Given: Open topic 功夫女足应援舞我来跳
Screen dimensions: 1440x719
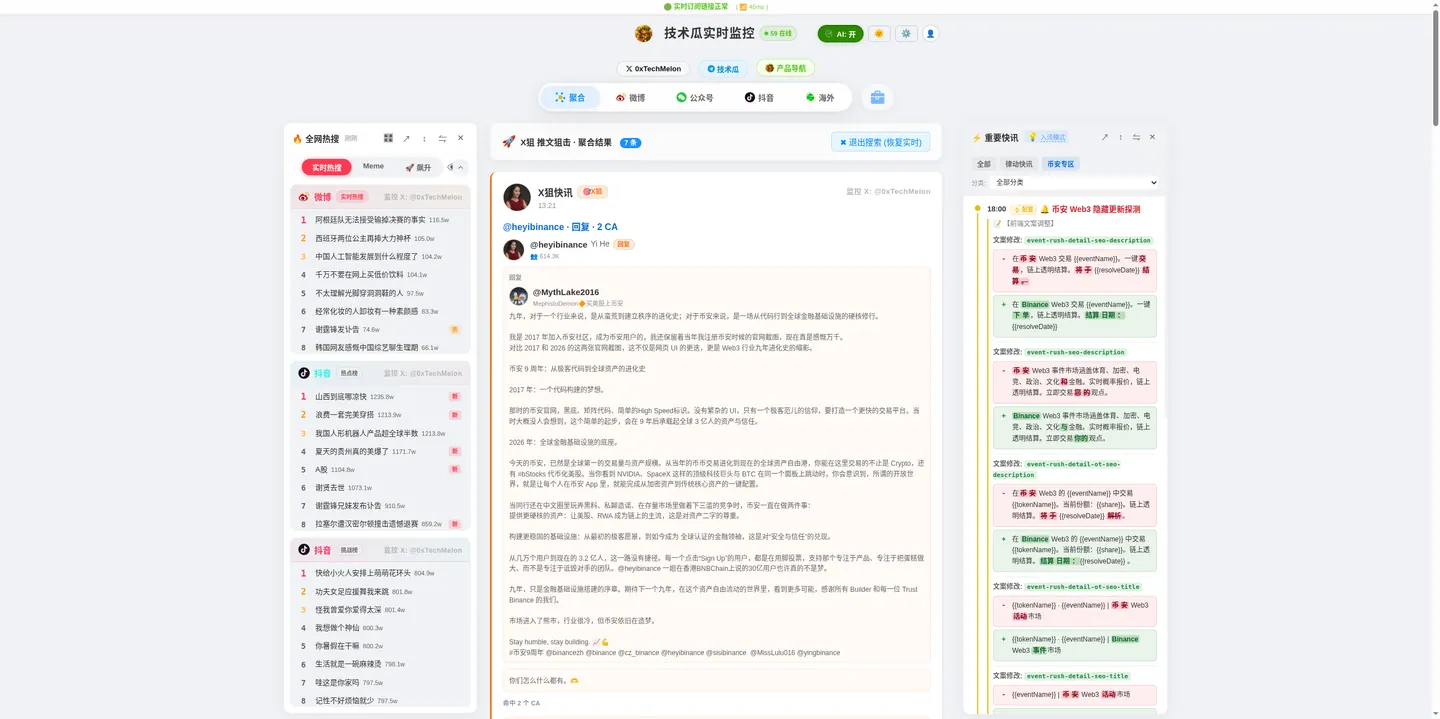Looking at the screenshot, I should click(352, 591).
